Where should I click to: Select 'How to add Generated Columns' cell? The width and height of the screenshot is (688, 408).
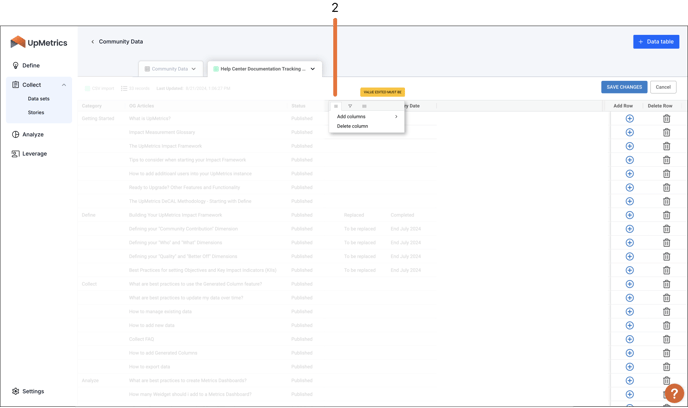pyautogui.click(x=163, y=353)
